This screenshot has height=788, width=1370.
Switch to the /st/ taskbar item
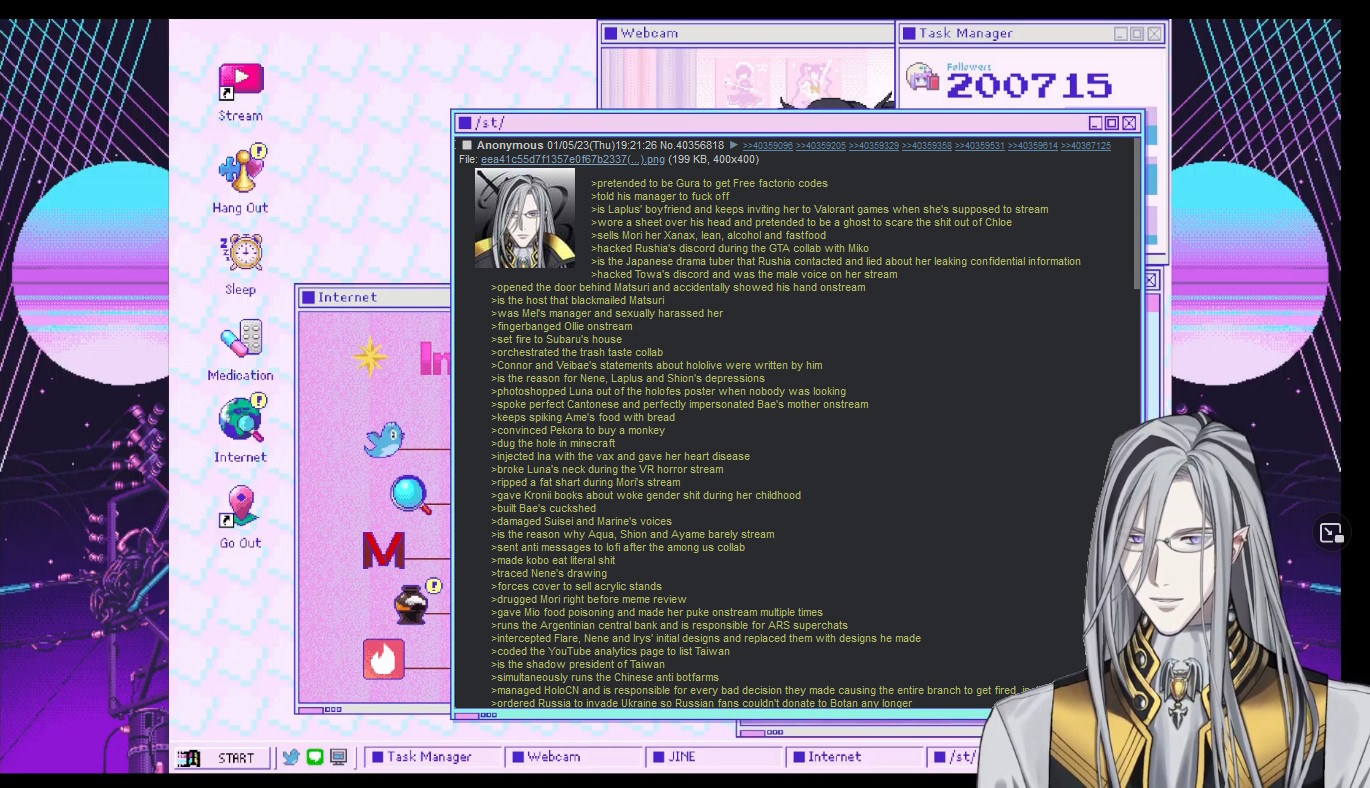pyautogui.click(x=953, y=757)
